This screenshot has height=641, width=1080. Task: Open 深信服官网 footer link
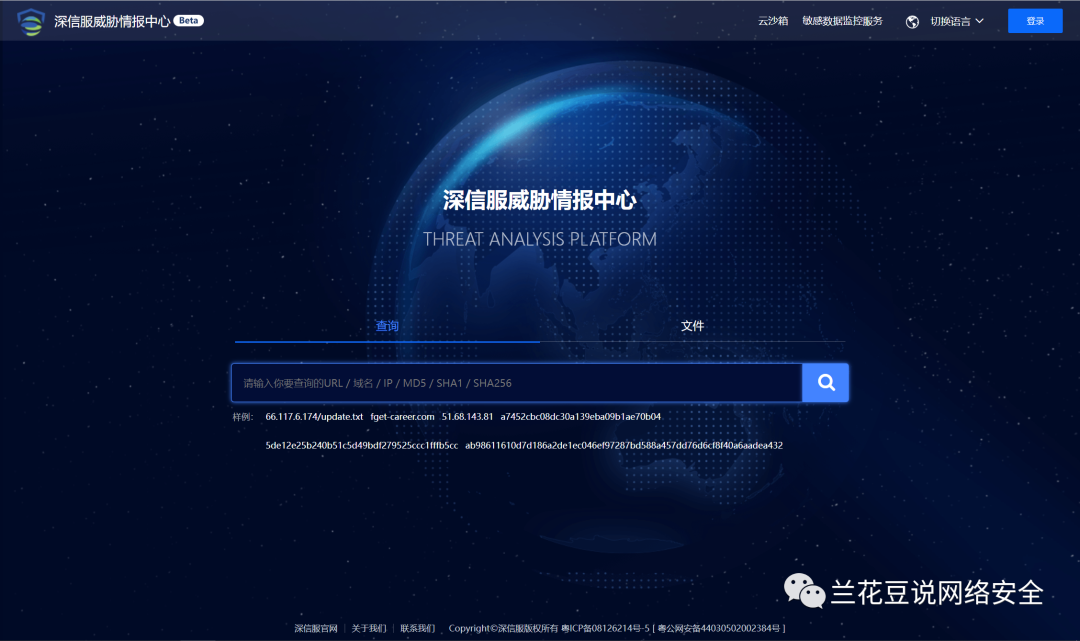point(316,629)
